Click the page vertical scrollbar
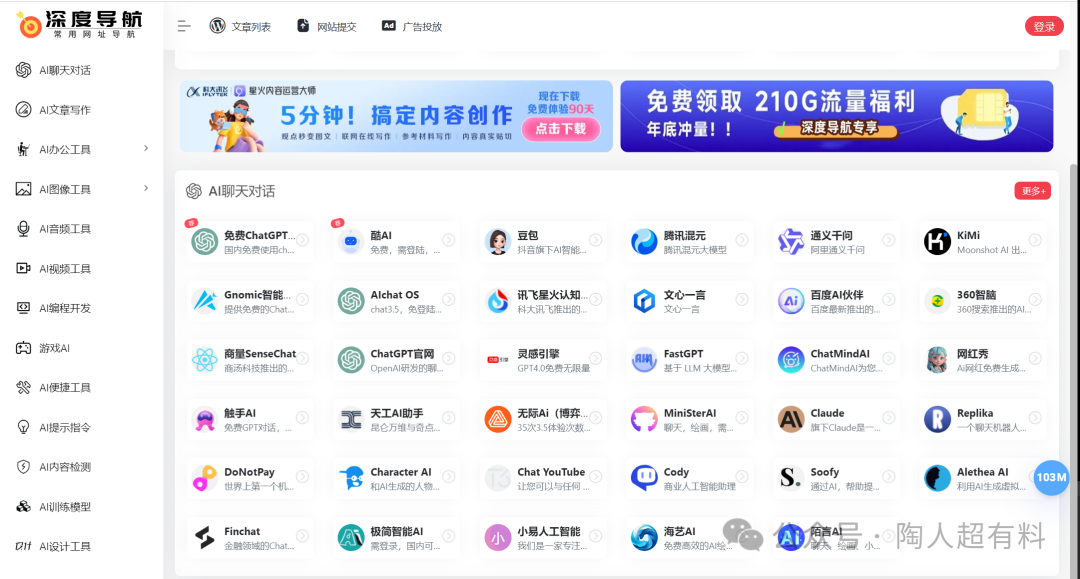Image resolution: width=1080 pixels, height=579 pixels. pyautogui.click(x=1073, y=372)
